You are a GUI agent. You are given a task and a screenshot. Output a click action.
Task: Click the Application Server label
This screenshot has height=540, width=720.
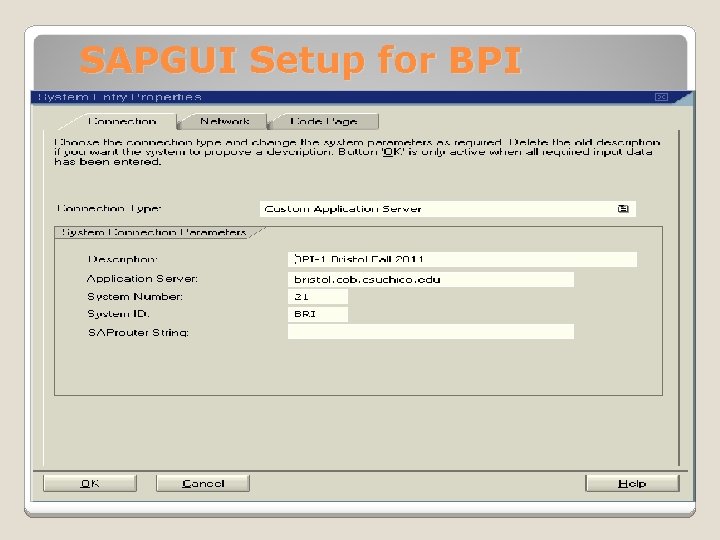pyautogui.click(x=142, y=279)
